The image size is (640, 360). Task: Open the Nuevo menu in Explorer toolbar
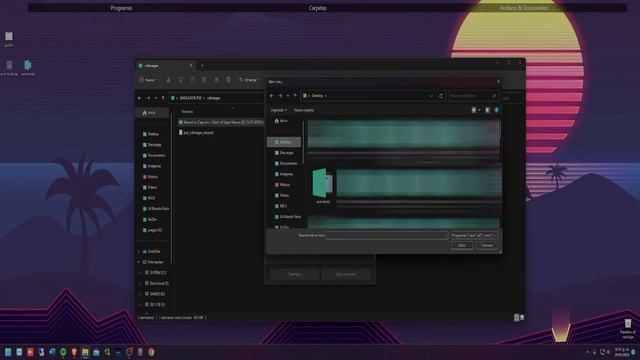[x=148, y=80]
